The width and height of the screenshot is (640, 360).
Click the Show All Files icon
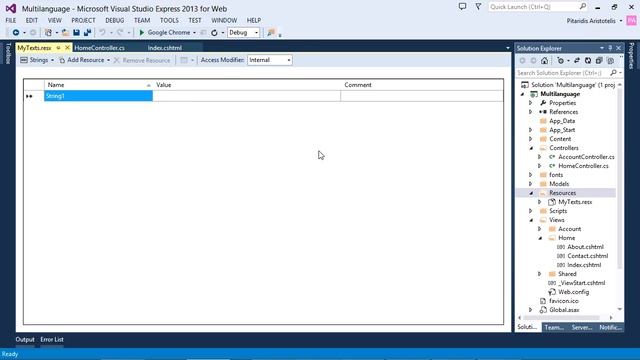(x=610, y=60)
